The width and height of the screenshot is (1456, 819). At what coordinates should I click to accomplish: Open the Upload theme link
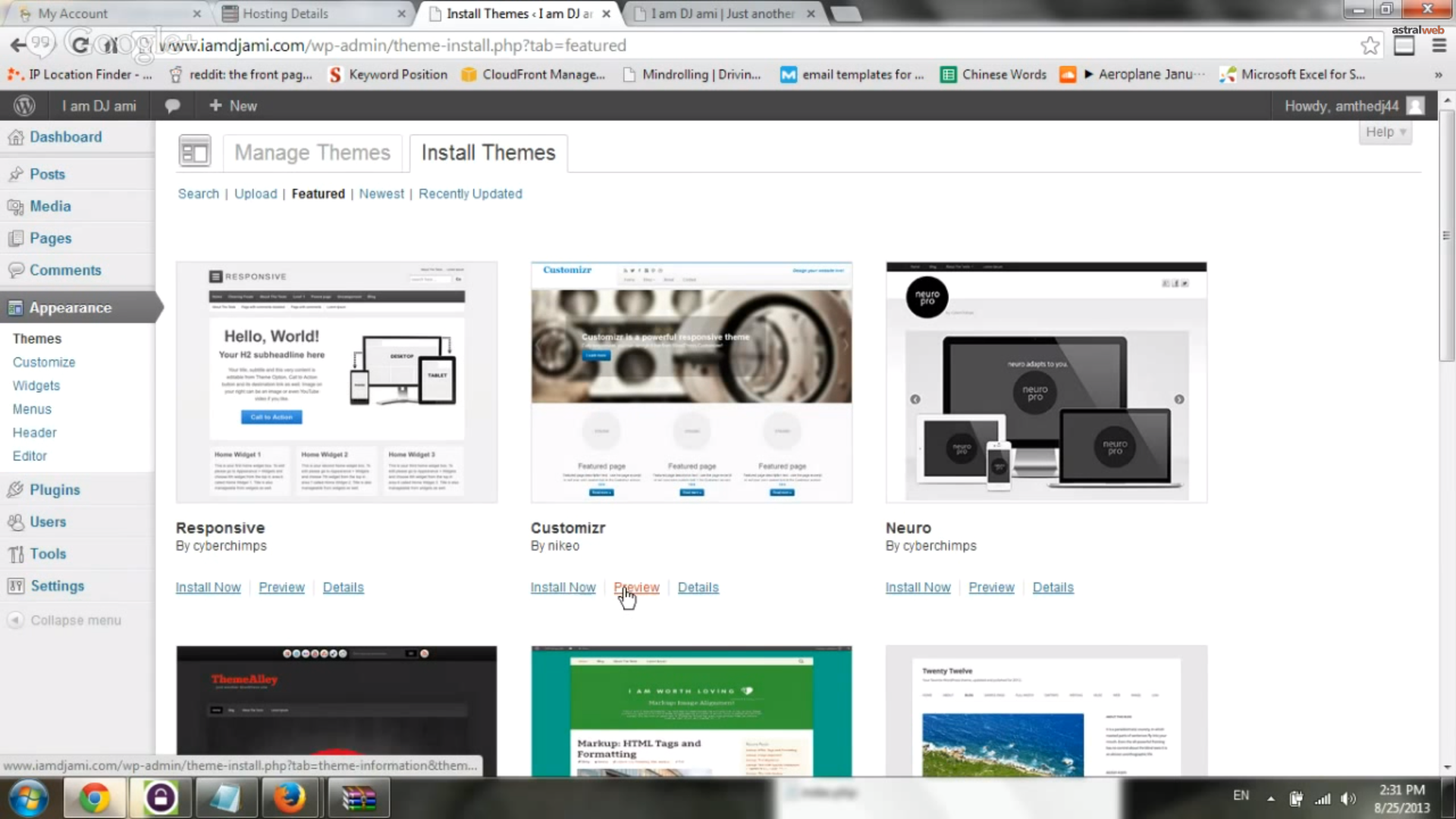[x=256, y=193]
